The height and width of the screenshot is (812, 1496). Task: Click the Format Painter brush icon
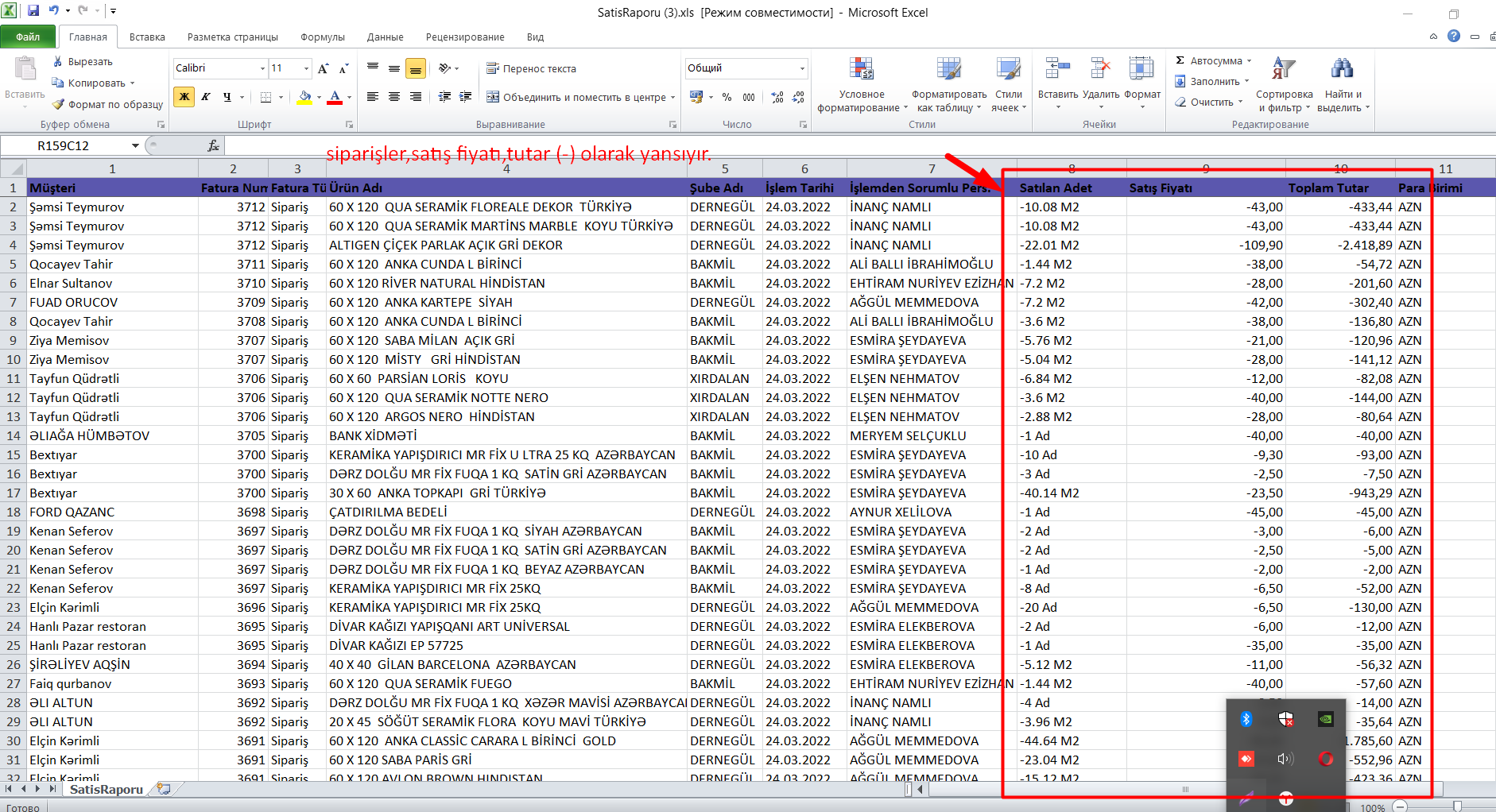59,104
